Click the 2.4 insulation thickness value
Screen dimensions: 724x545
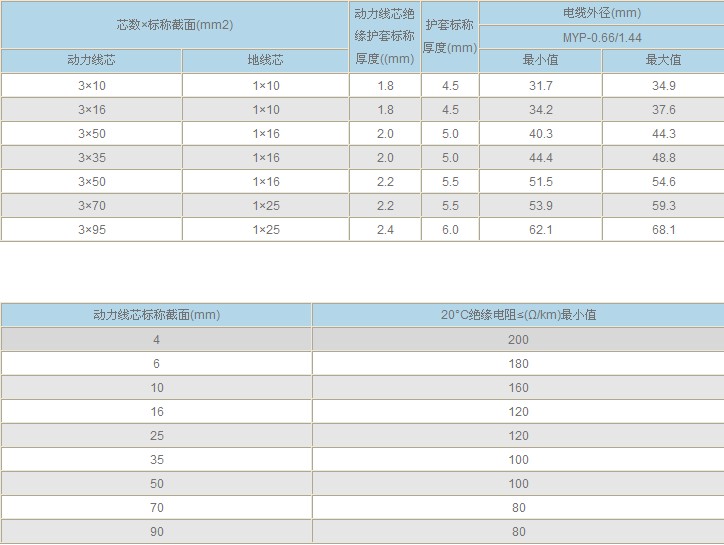[385, 230]
